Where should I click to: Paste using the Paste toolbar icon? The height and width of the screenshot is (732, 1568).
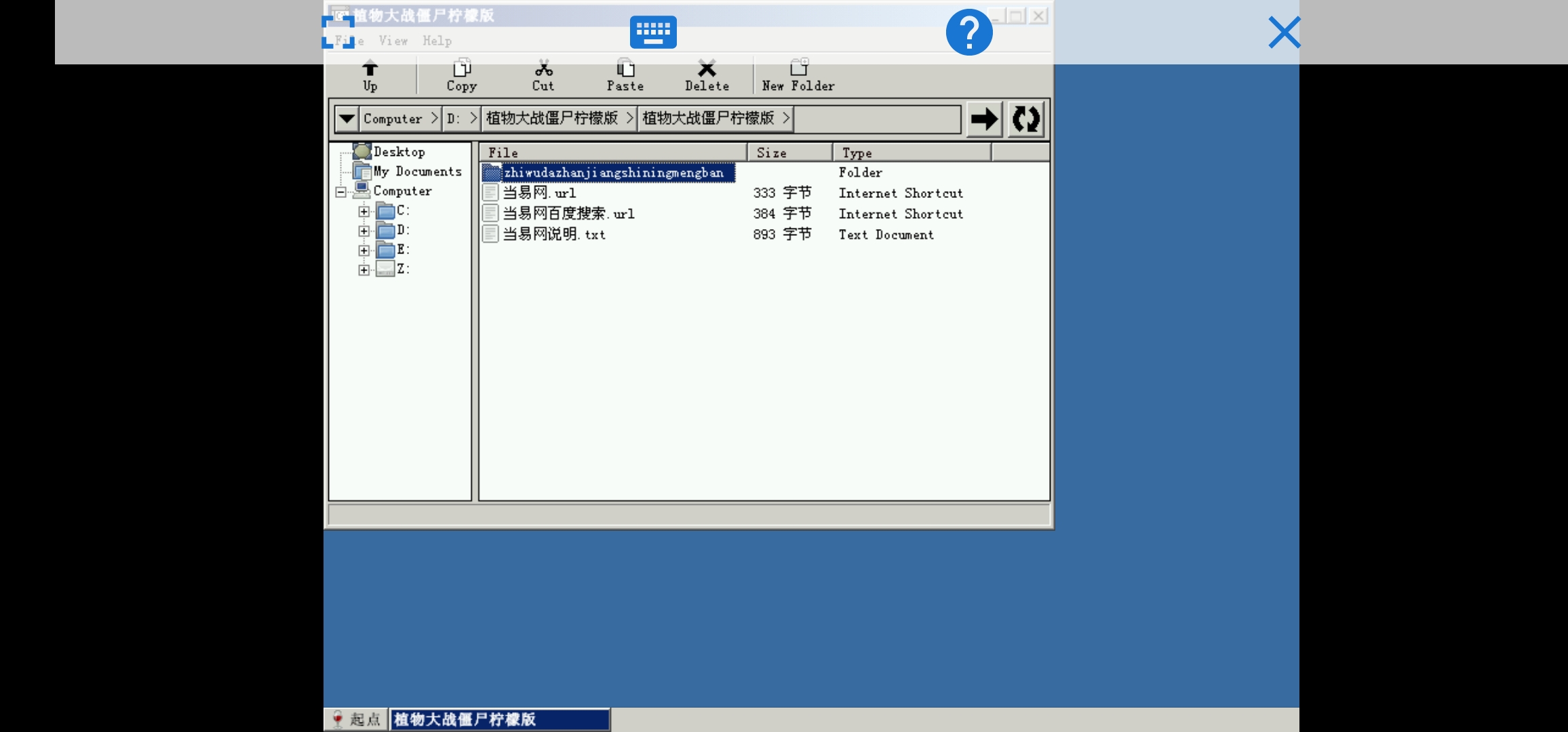(x=625, y=75)
